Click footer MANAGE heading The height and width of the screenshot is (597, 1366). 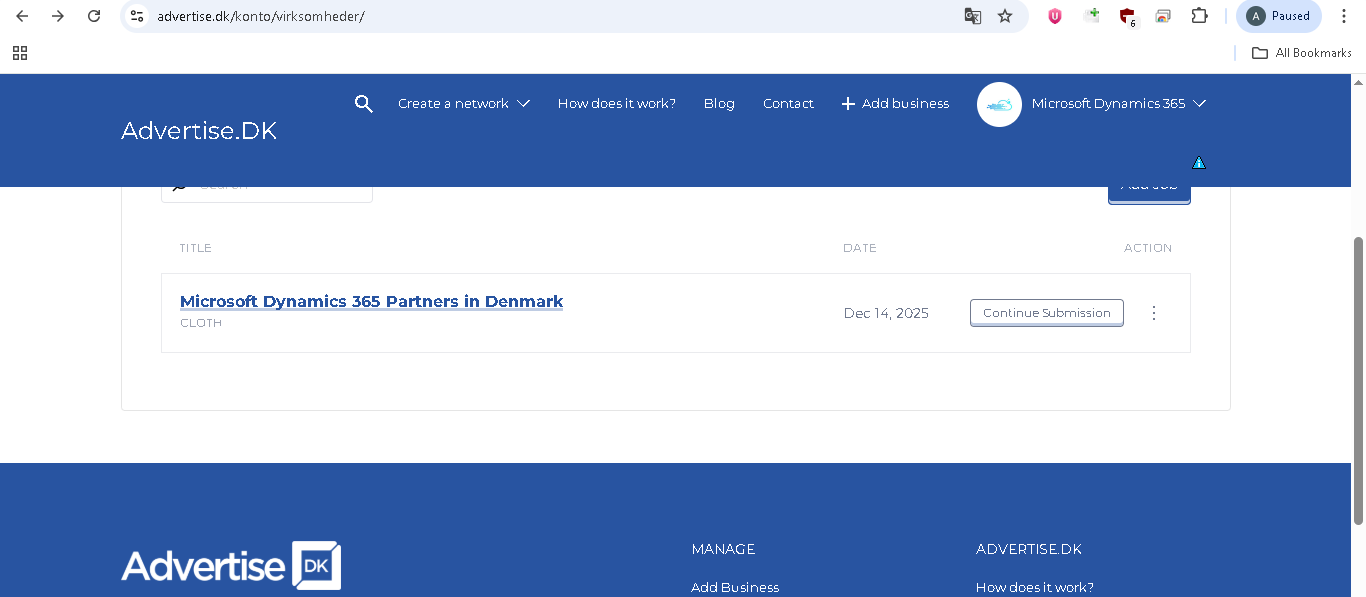coord(723,549)
